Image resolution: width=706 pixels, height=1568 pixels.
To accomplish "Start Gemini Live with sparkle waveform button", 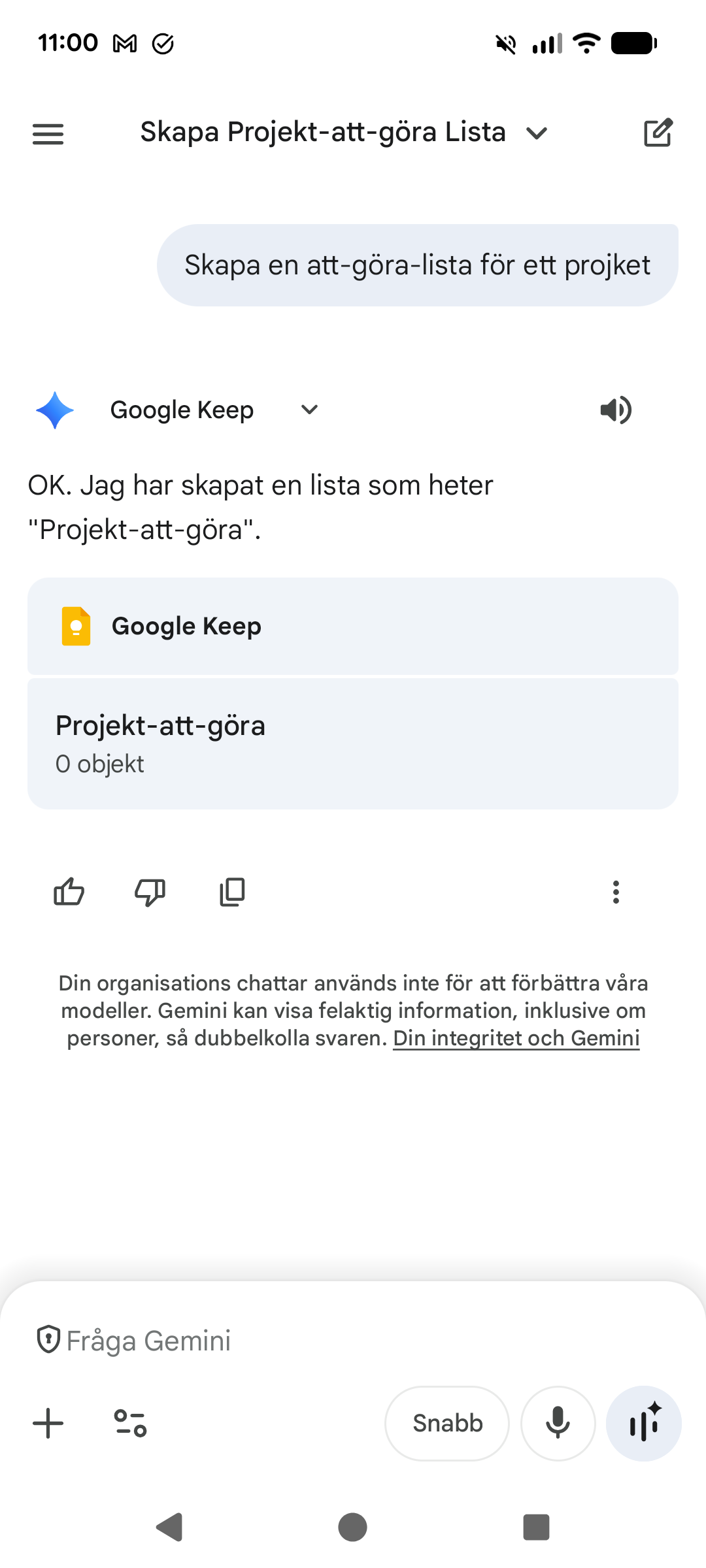I will 644,1423.
